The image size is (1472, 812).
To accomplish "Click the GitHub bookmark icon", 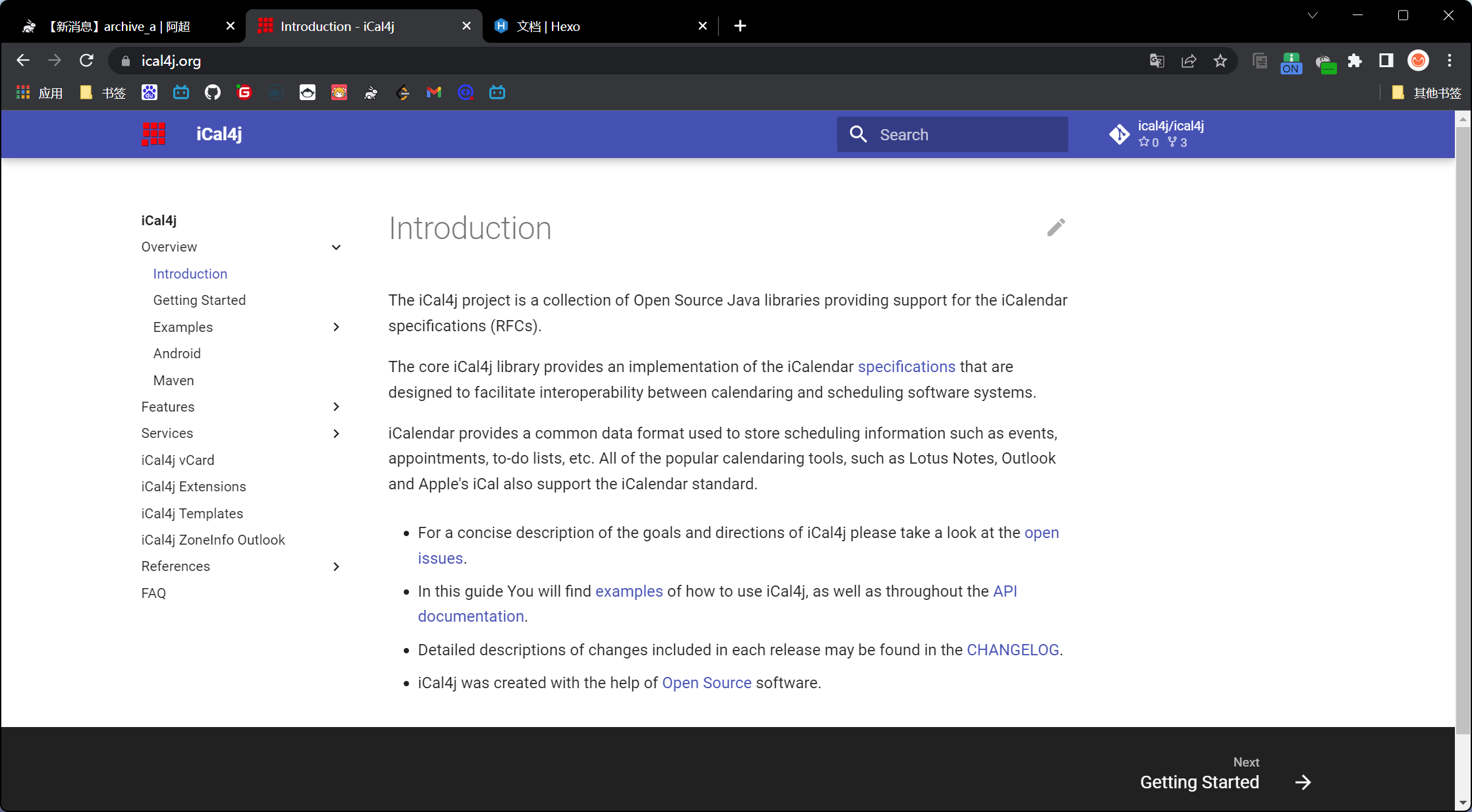I will (212, 93).
